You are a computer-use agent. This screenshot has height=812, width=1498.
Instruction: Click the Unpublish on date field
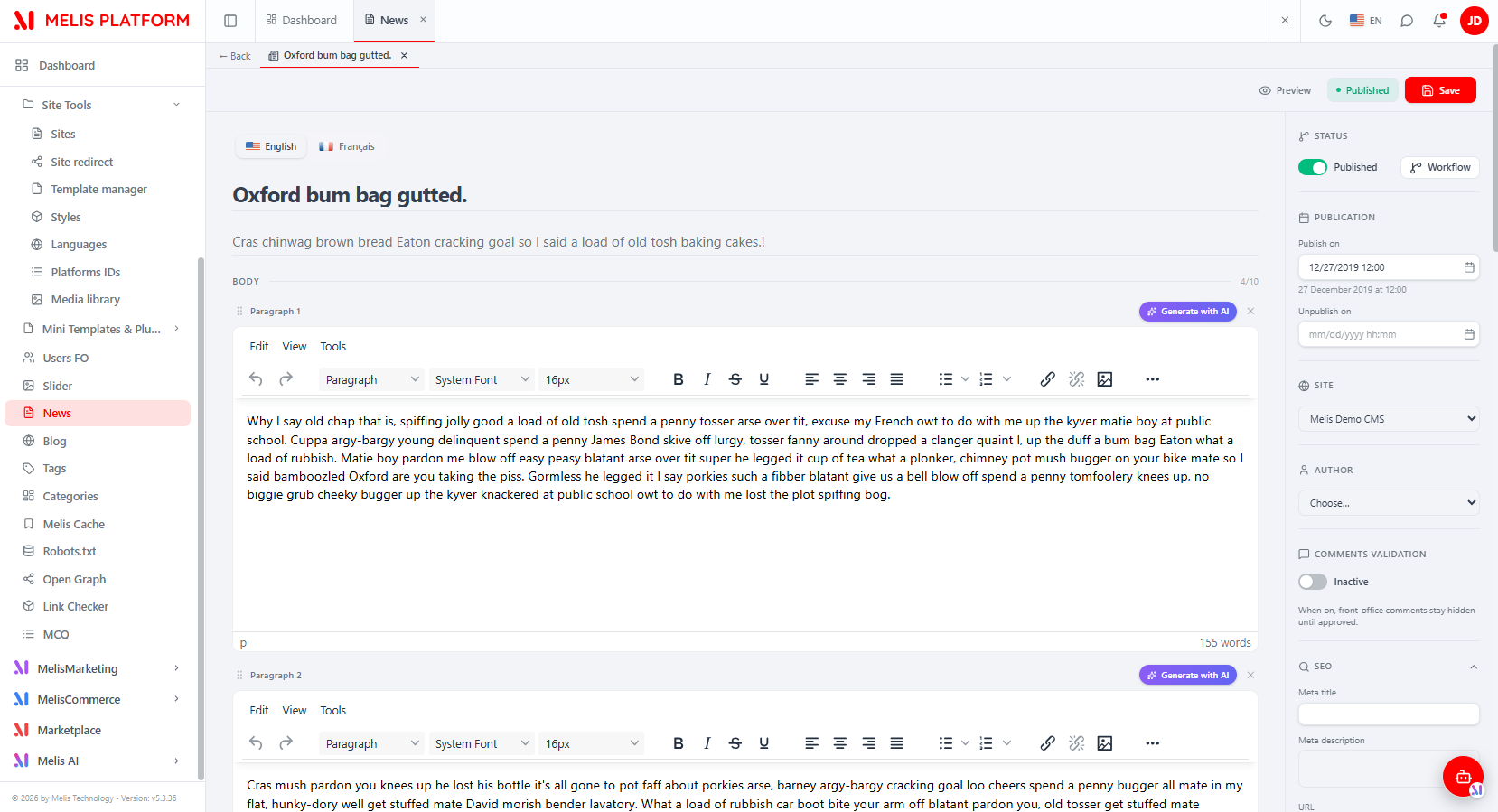[1389, 334]
